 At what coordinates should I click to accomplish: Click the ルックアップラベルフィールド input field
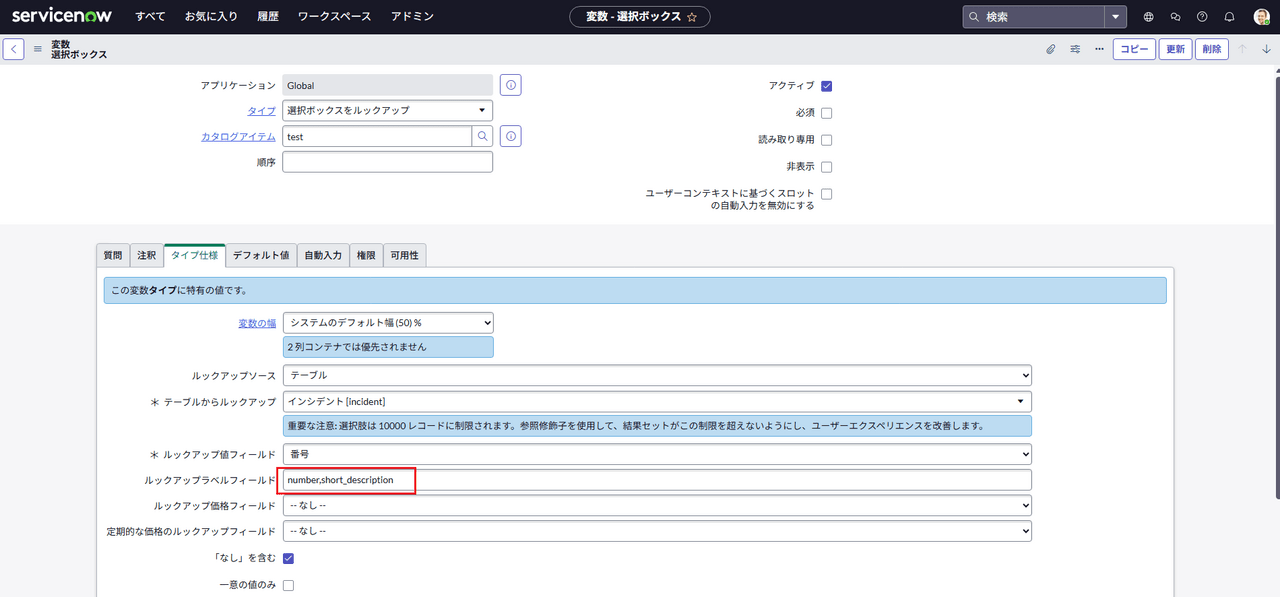(x=656, y=480)
